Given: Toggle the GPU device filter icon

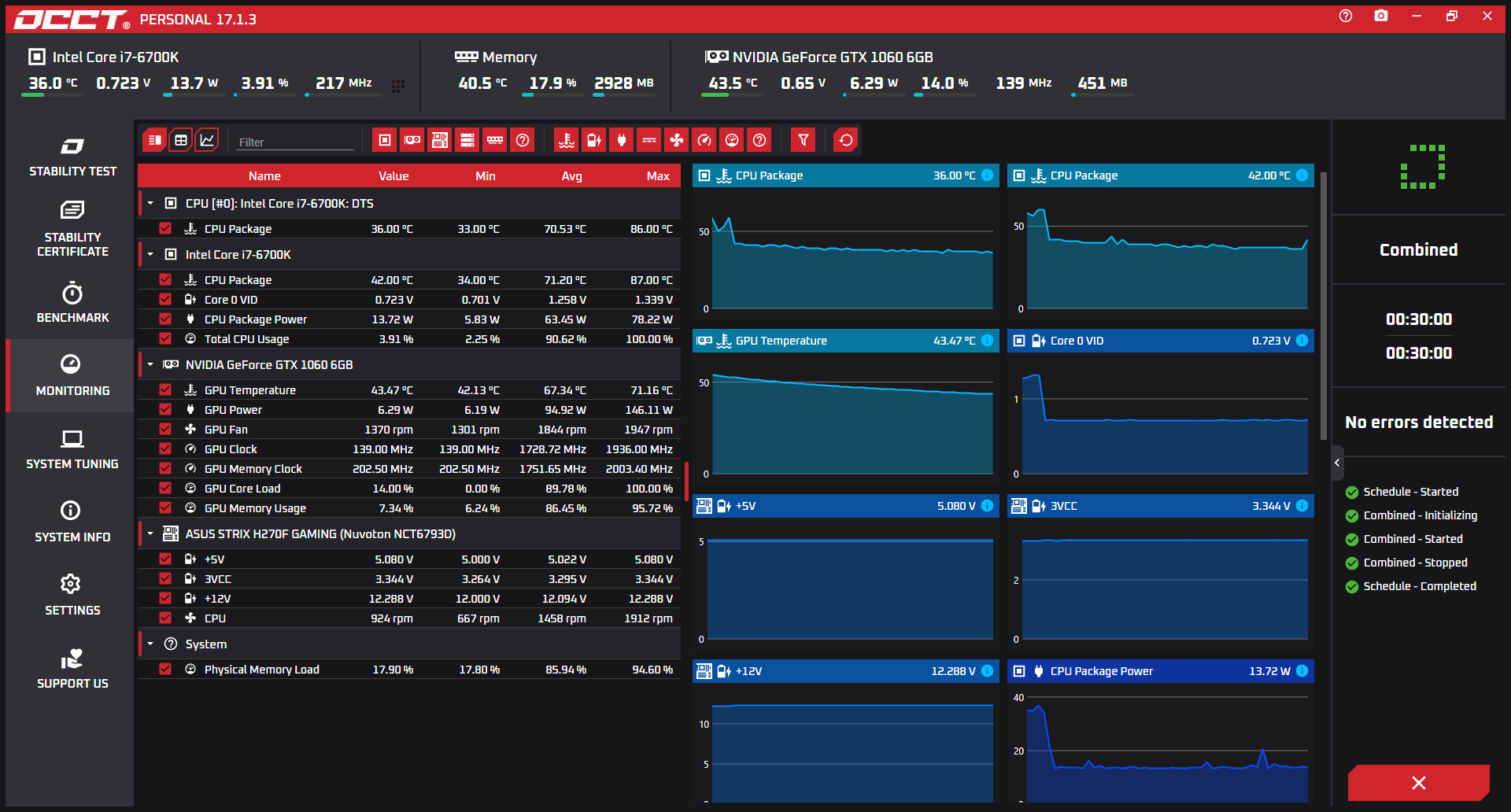Looking at the screenshot, I should tap(412, 140).
